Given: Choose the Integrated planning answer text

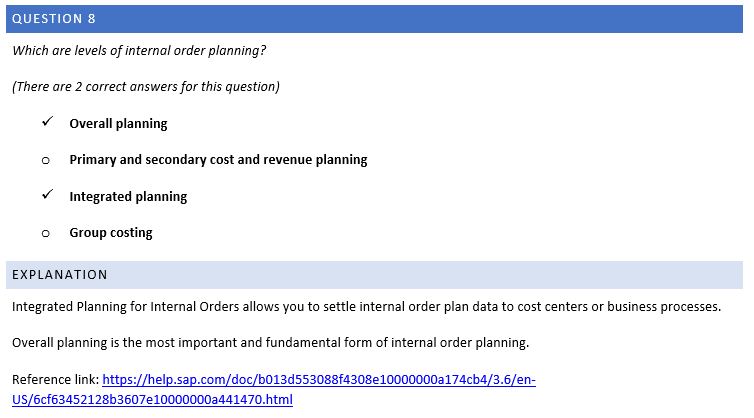Looking at the screenshot, I should (128, 197).
